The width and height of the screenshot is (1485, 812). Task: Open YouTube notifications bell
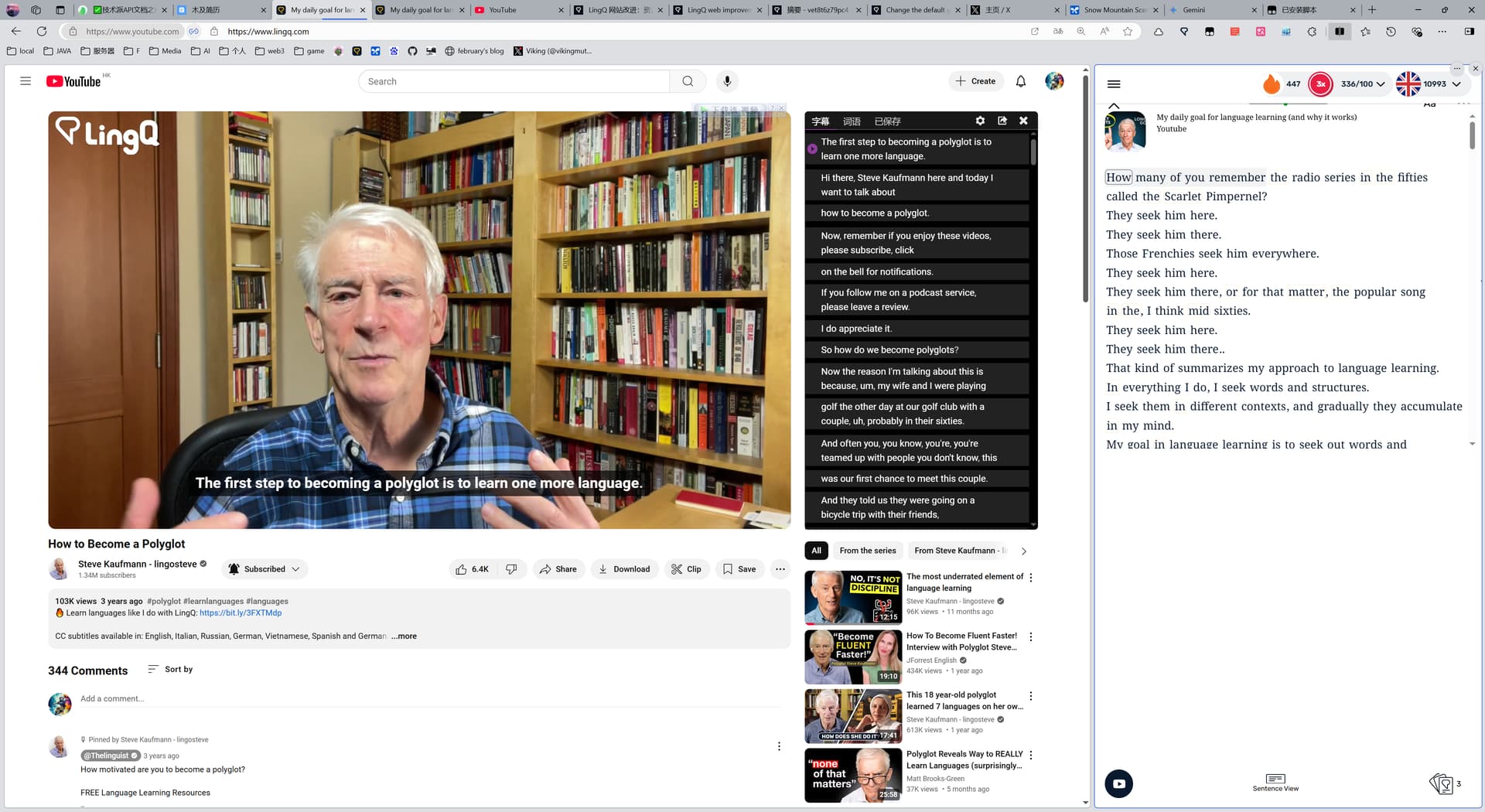1021,81
